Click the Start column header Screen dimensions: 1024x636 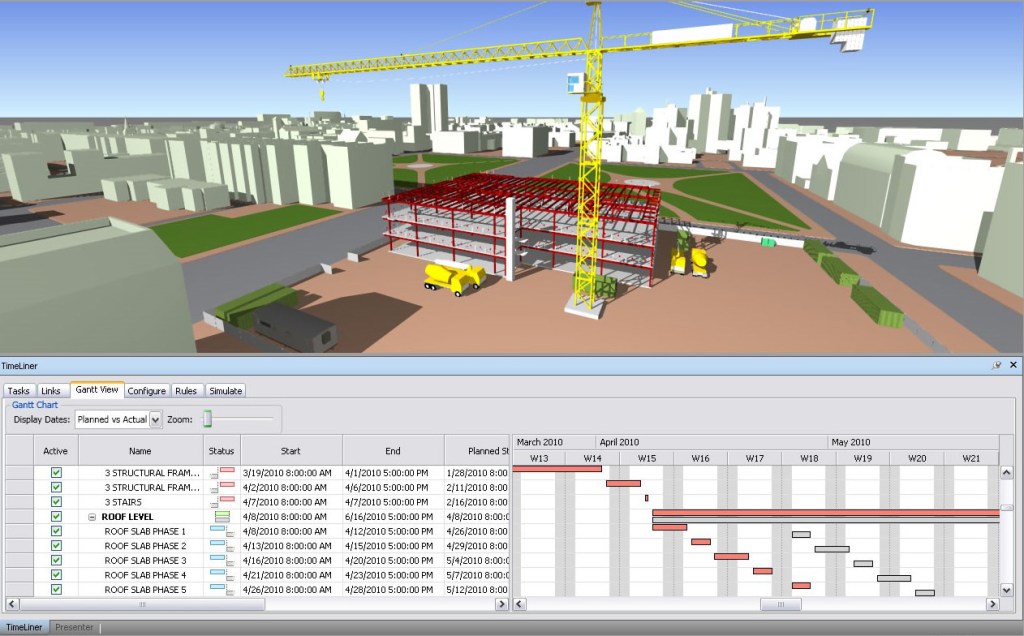click(x=290, y=451)
